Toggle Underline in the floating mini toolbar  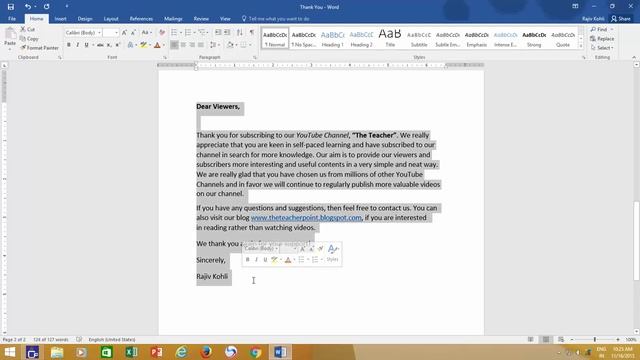[x=265, y=260]
